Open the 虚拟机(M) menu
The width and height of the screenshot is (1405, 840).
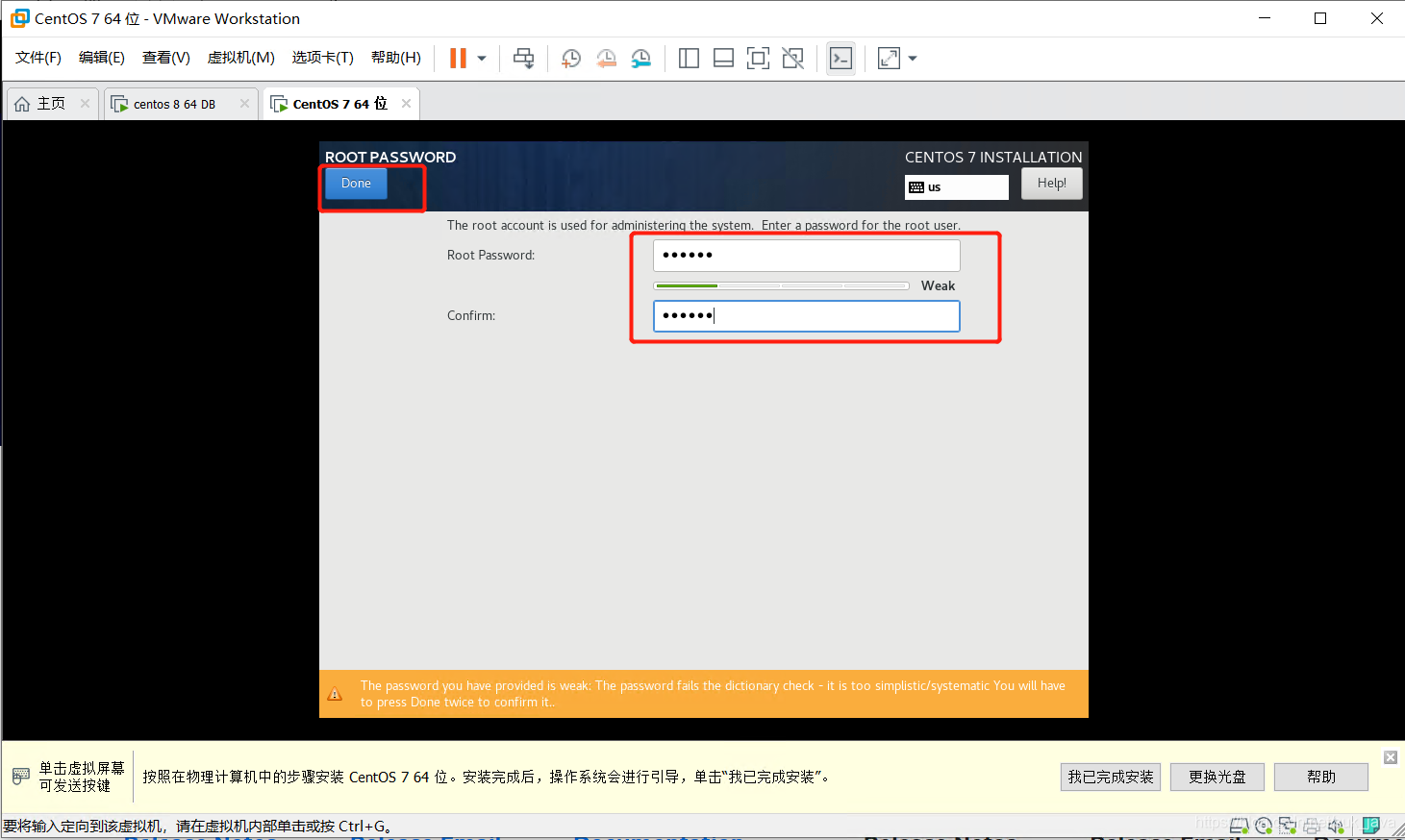241,58
